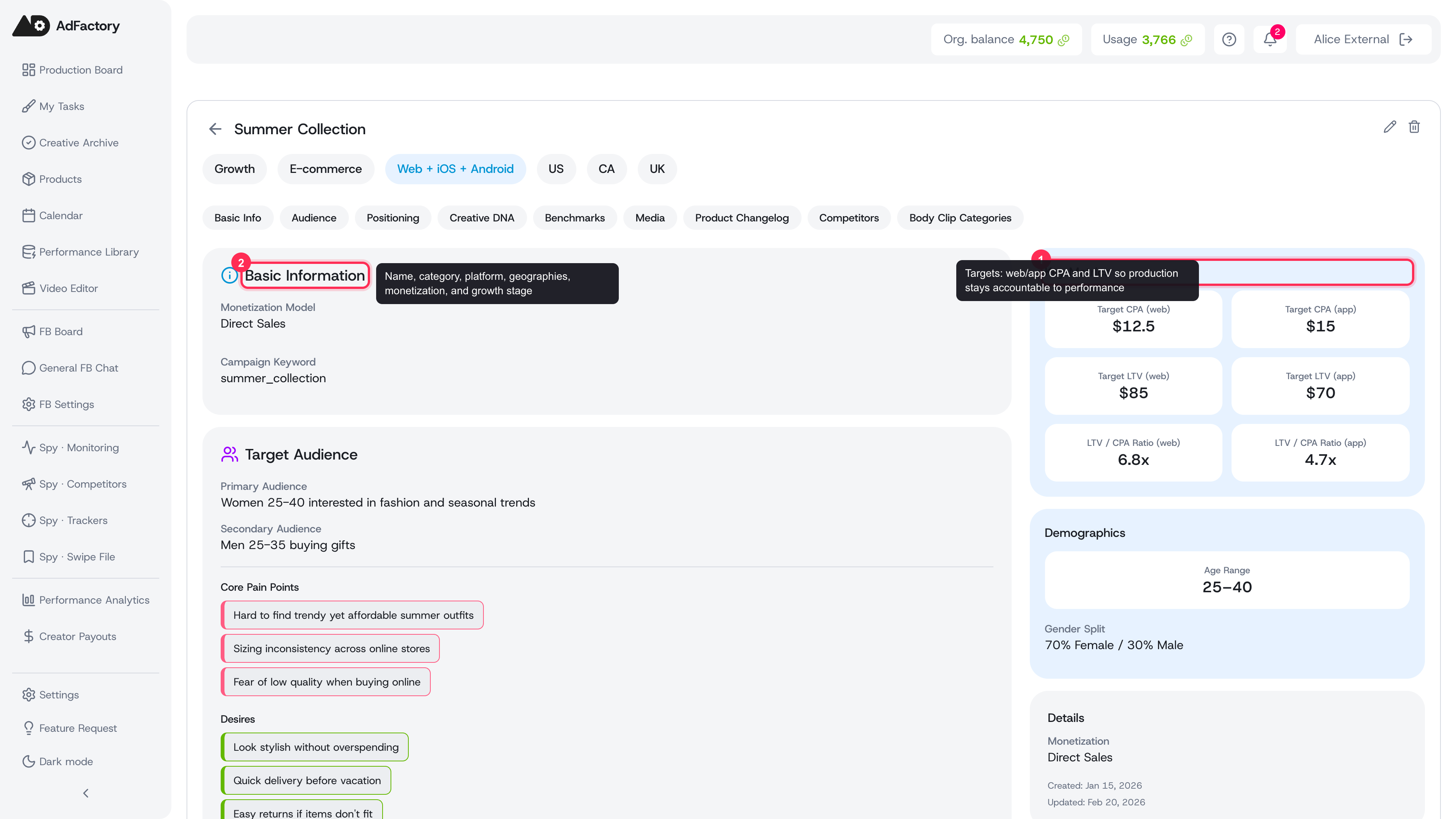Screen dimensions: 1456x819
Task: Open Spy Monitoring
Action: coord(70,448)
